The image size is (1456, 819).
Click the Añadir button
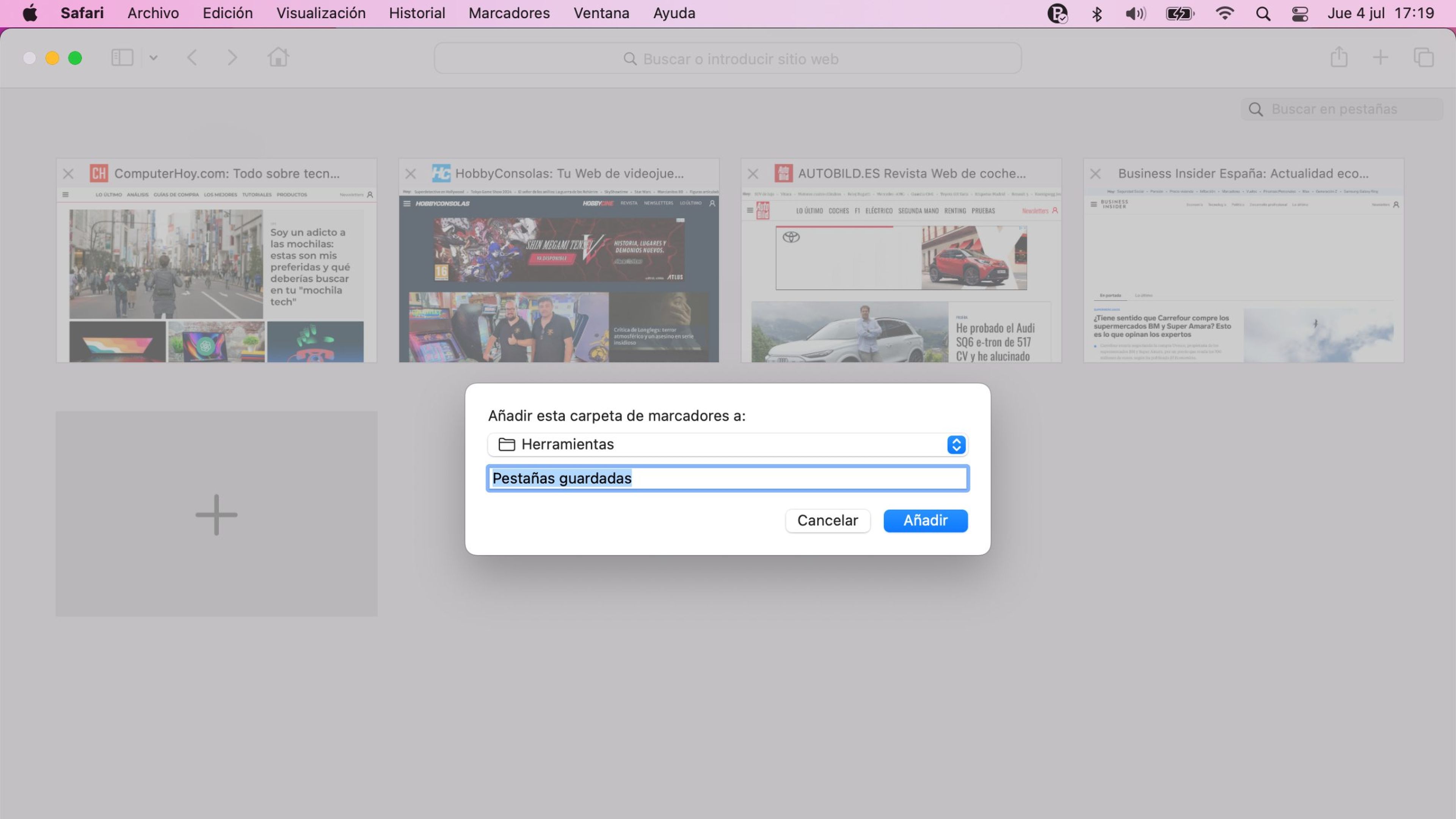click(925, 520)
